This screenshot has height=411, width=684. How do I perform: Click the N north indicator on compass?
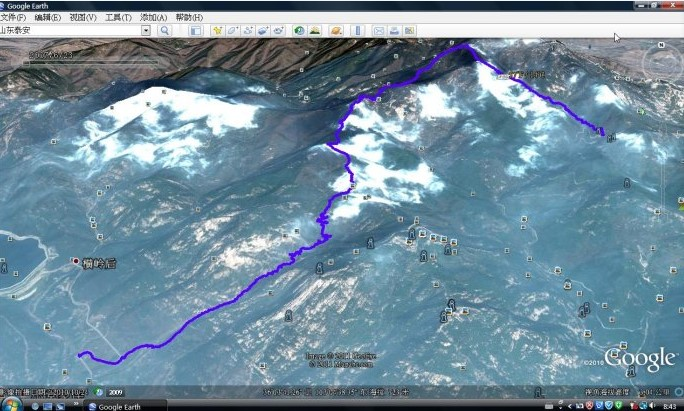pos(661,45)
